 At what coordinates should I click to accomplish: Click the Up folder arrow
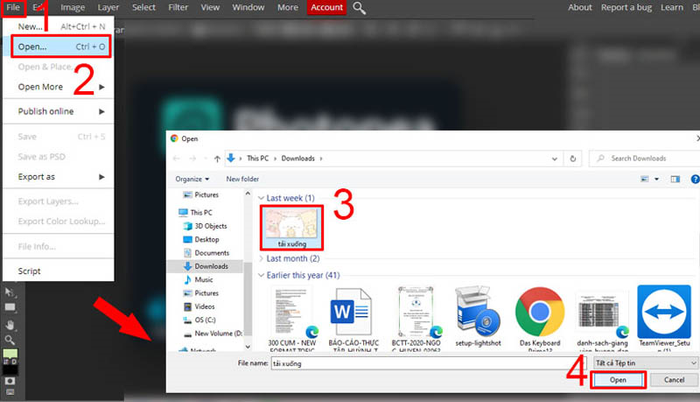[217, 159]
